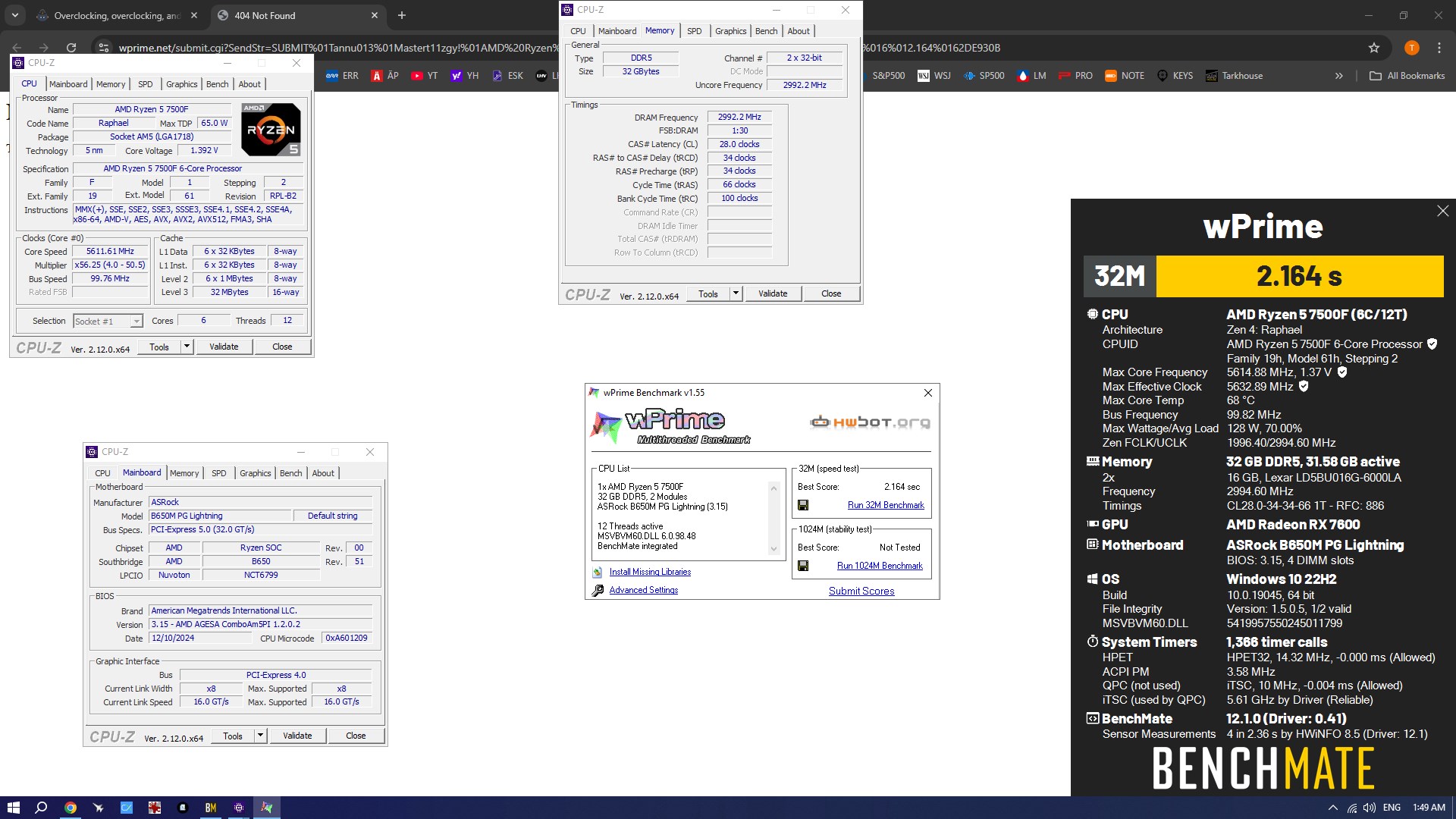Close the BenchMate result panel
Viewport: 1456px width, 819px height.
(x=1442, y=211)
